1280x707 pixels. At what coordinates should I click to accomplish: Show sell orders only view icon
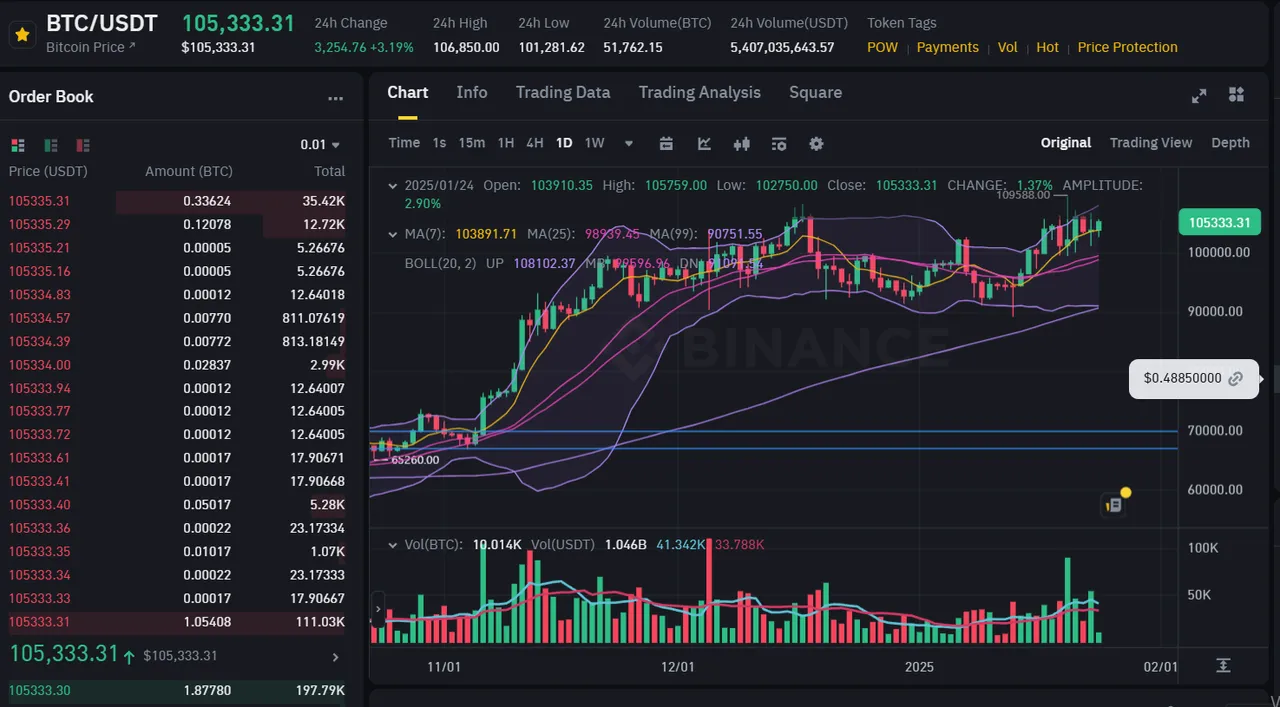tap(83, 145)
